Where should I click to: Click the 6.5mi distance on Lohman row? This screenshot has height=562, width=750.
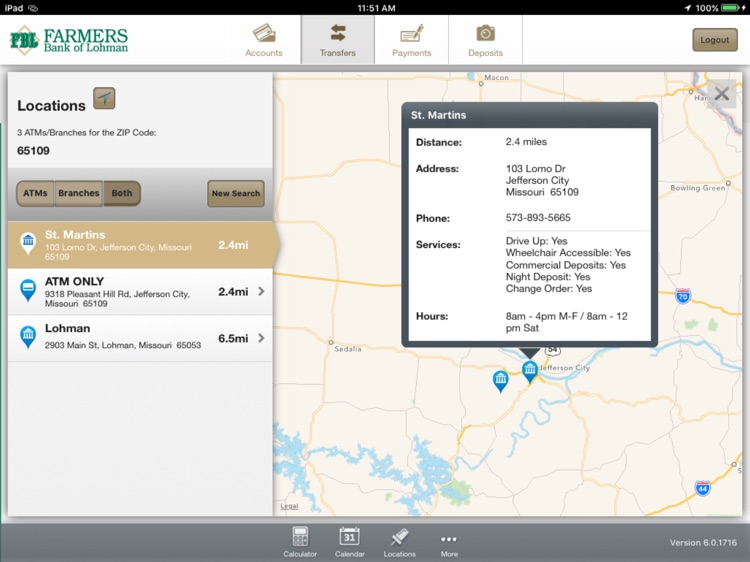233,338
